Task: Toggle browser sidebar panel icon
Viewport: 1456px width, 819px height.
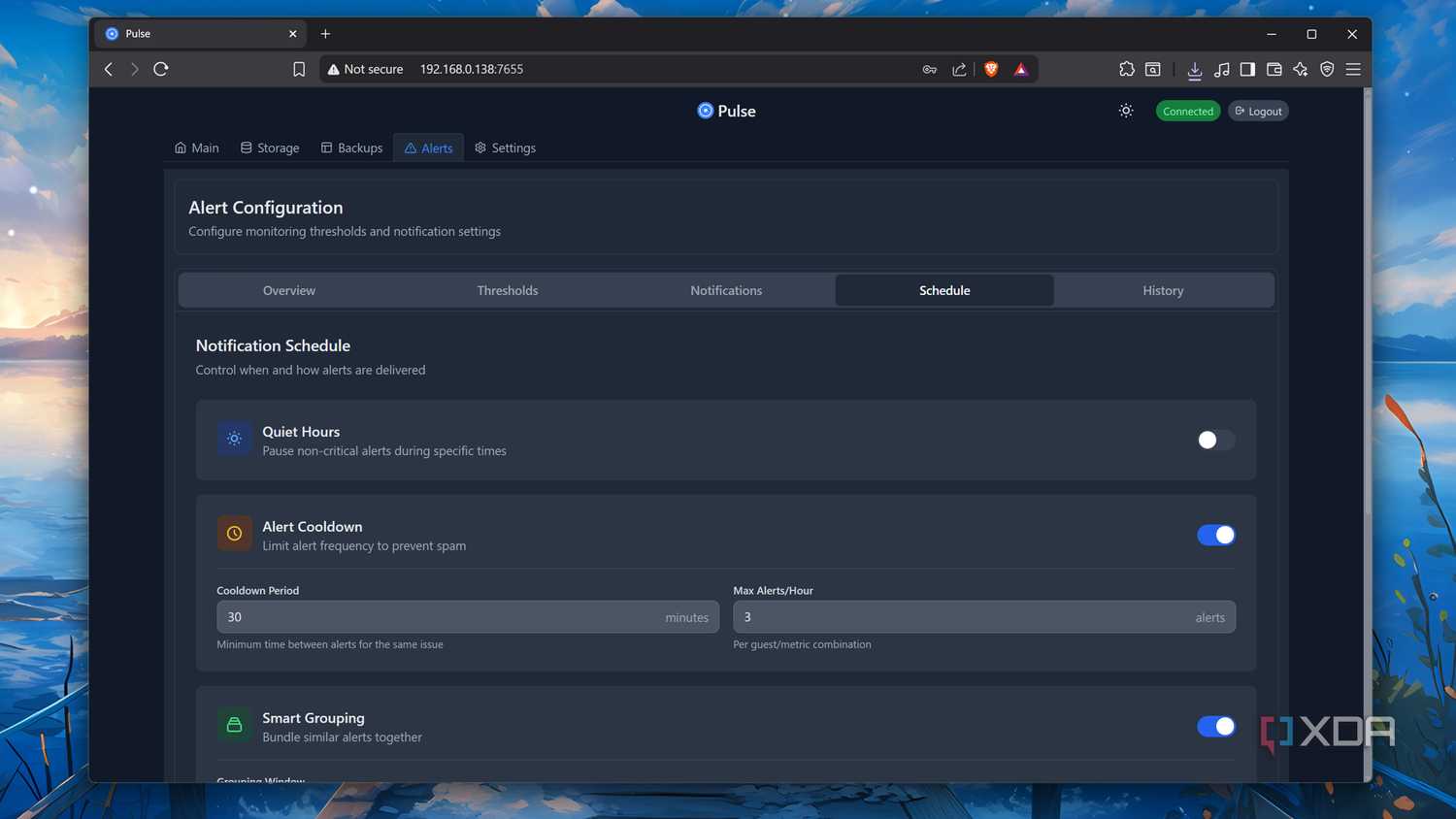Action: coord(1247,69)
